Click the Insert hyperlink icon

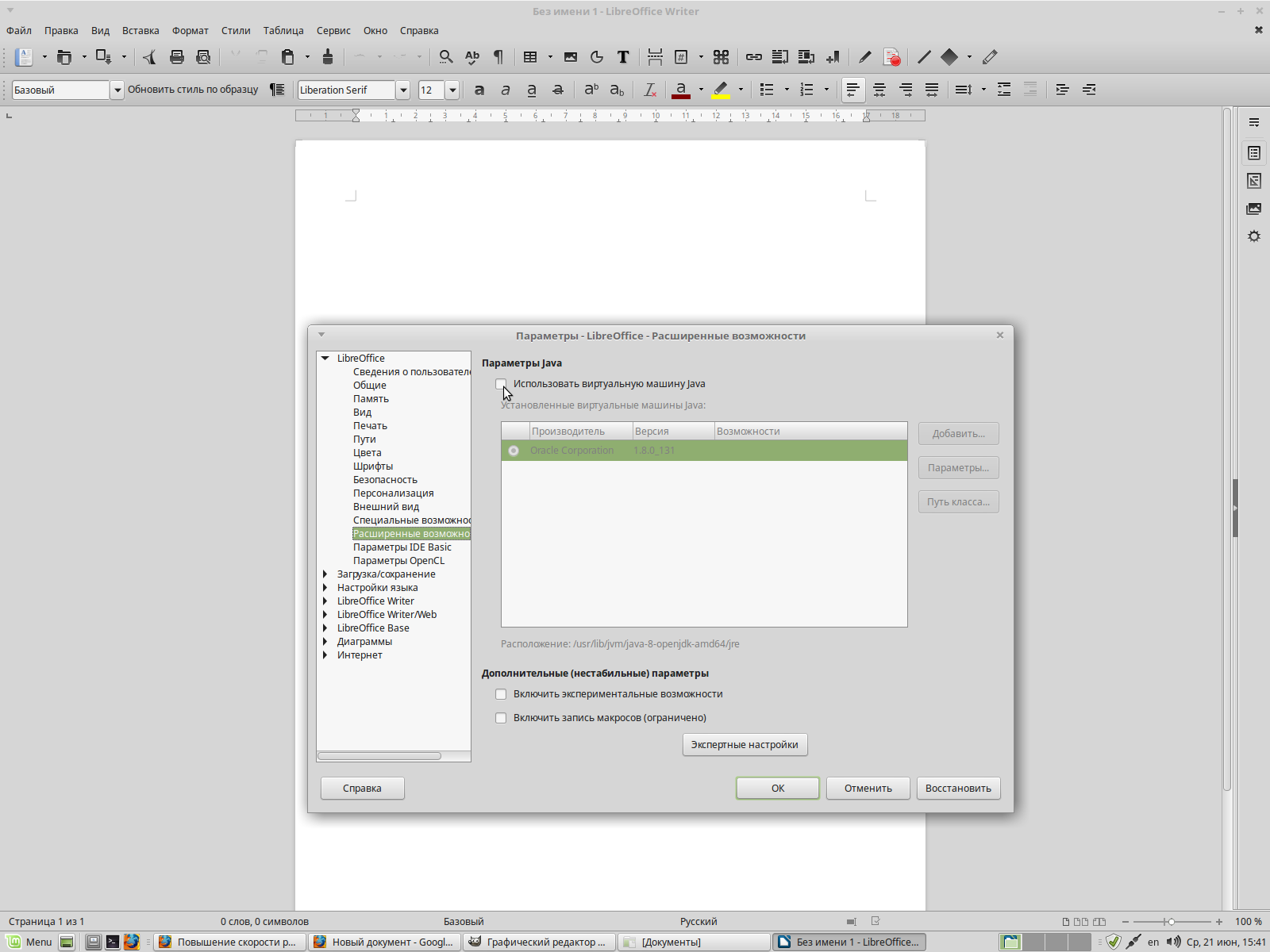[x=754, y=57]
